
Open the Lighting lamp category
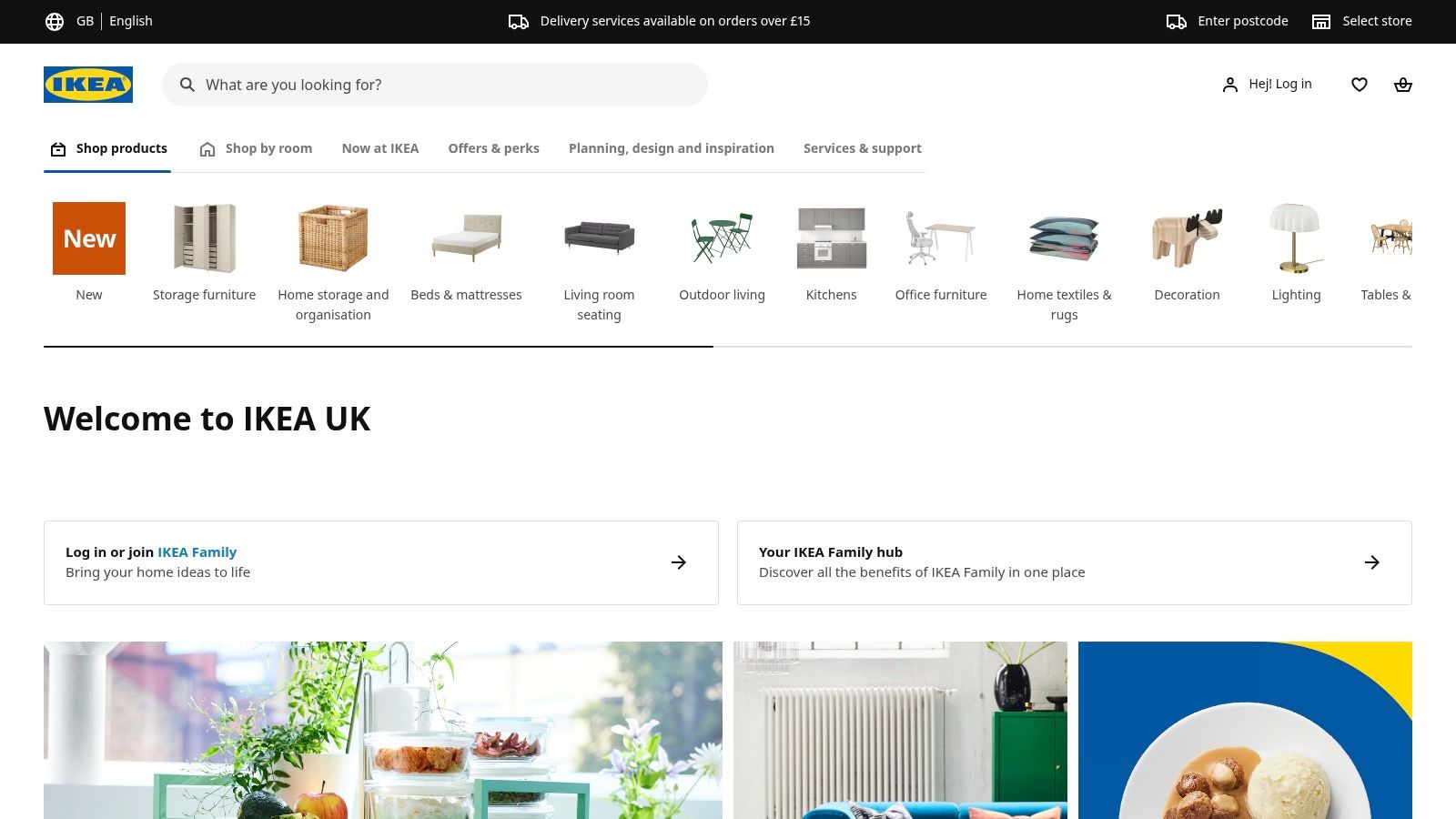(1296, 238)
